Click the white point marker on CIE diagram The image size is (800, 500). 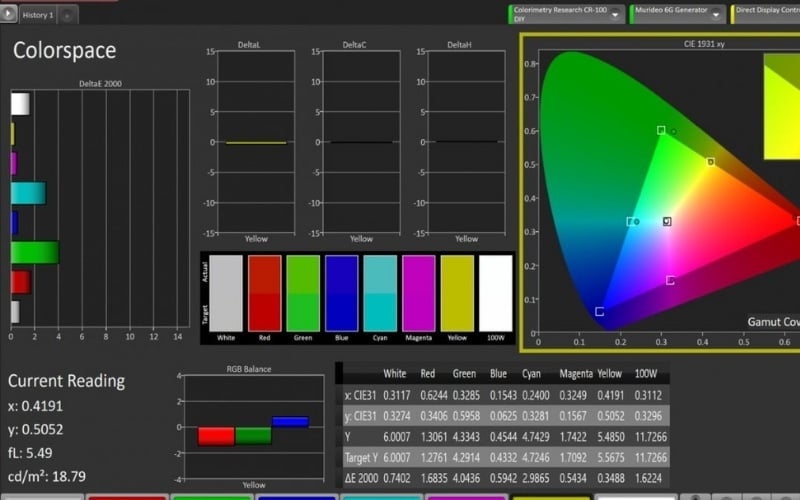coord(667,221)
